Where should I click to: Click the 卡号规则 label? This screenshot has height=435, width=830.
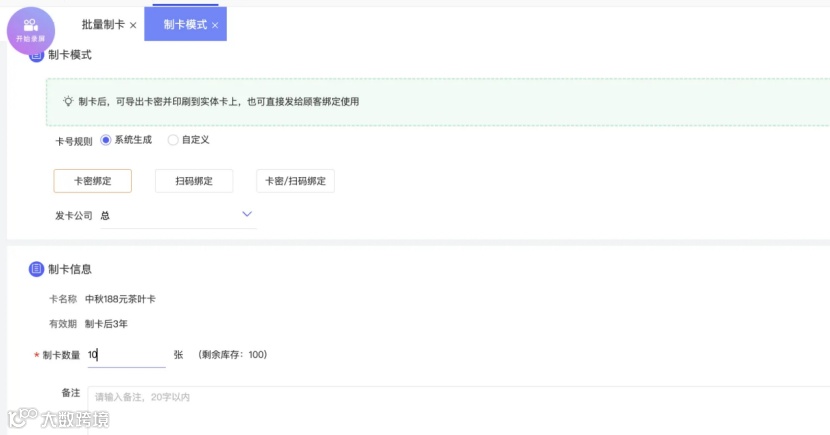click(74, 141)
